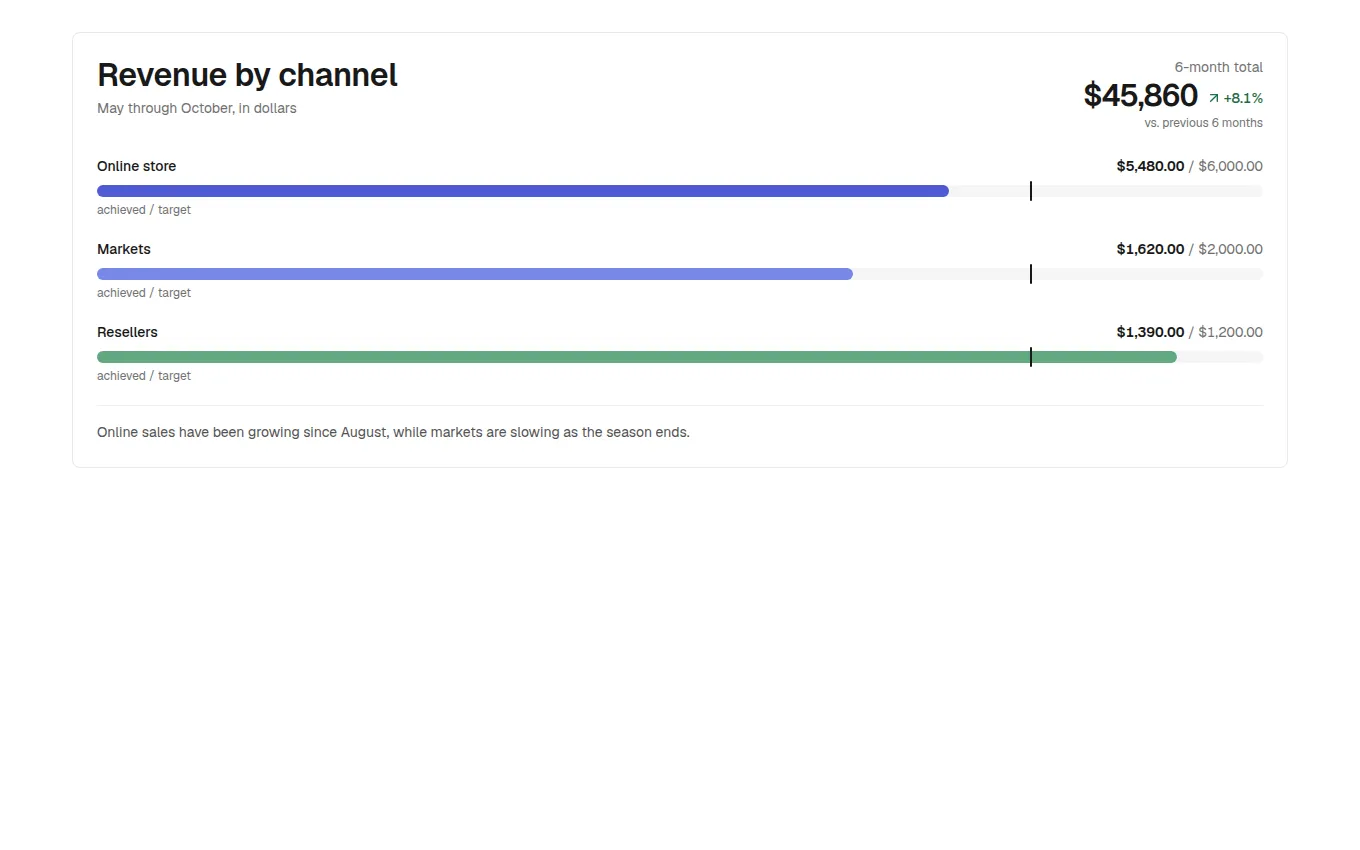1360x850 pixels.
Task: Click the "Markets" channel label
Action: tap(124, 249)
